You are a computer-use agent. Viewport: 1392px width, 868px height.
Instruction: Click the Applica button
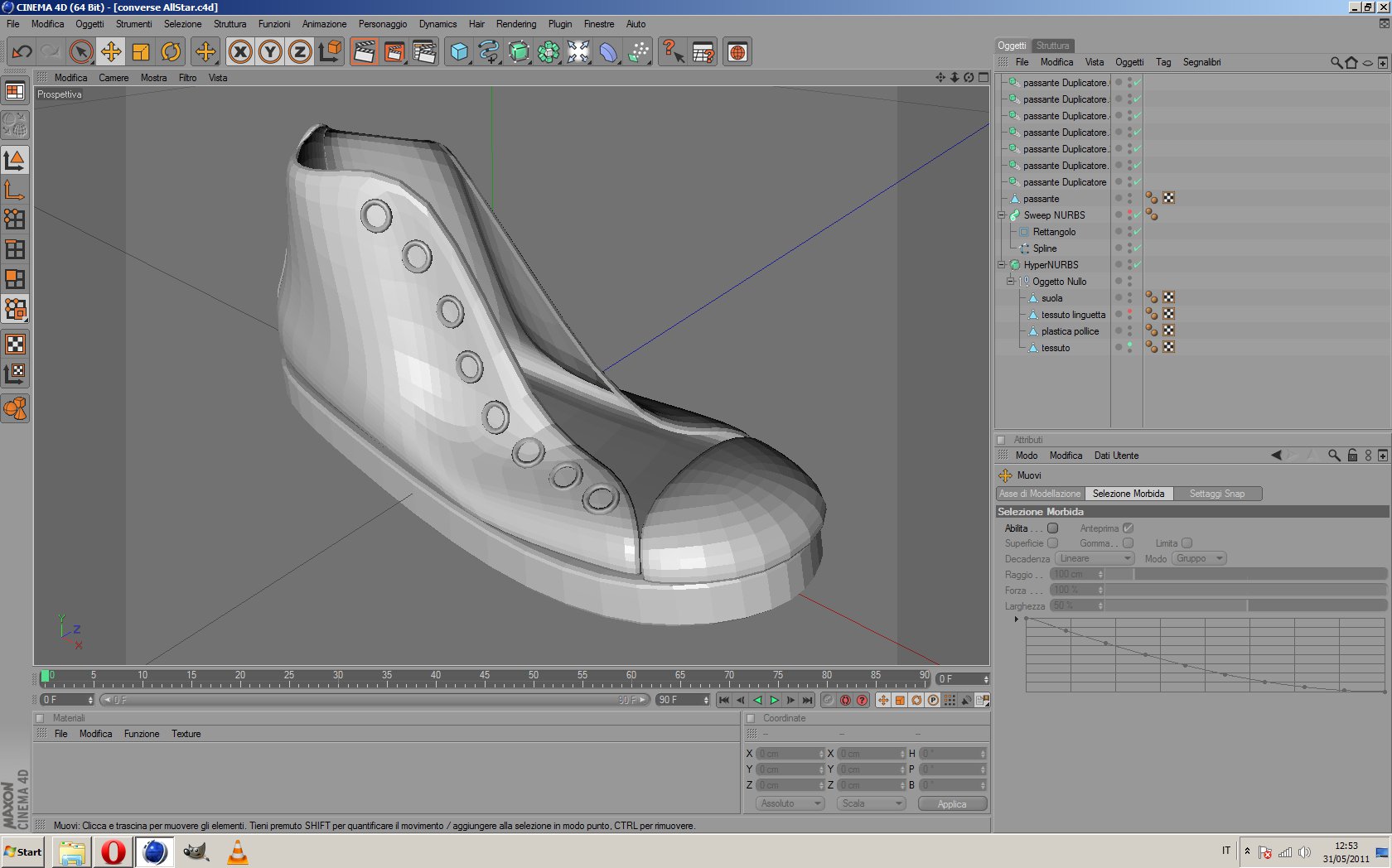tap(952, 804)
